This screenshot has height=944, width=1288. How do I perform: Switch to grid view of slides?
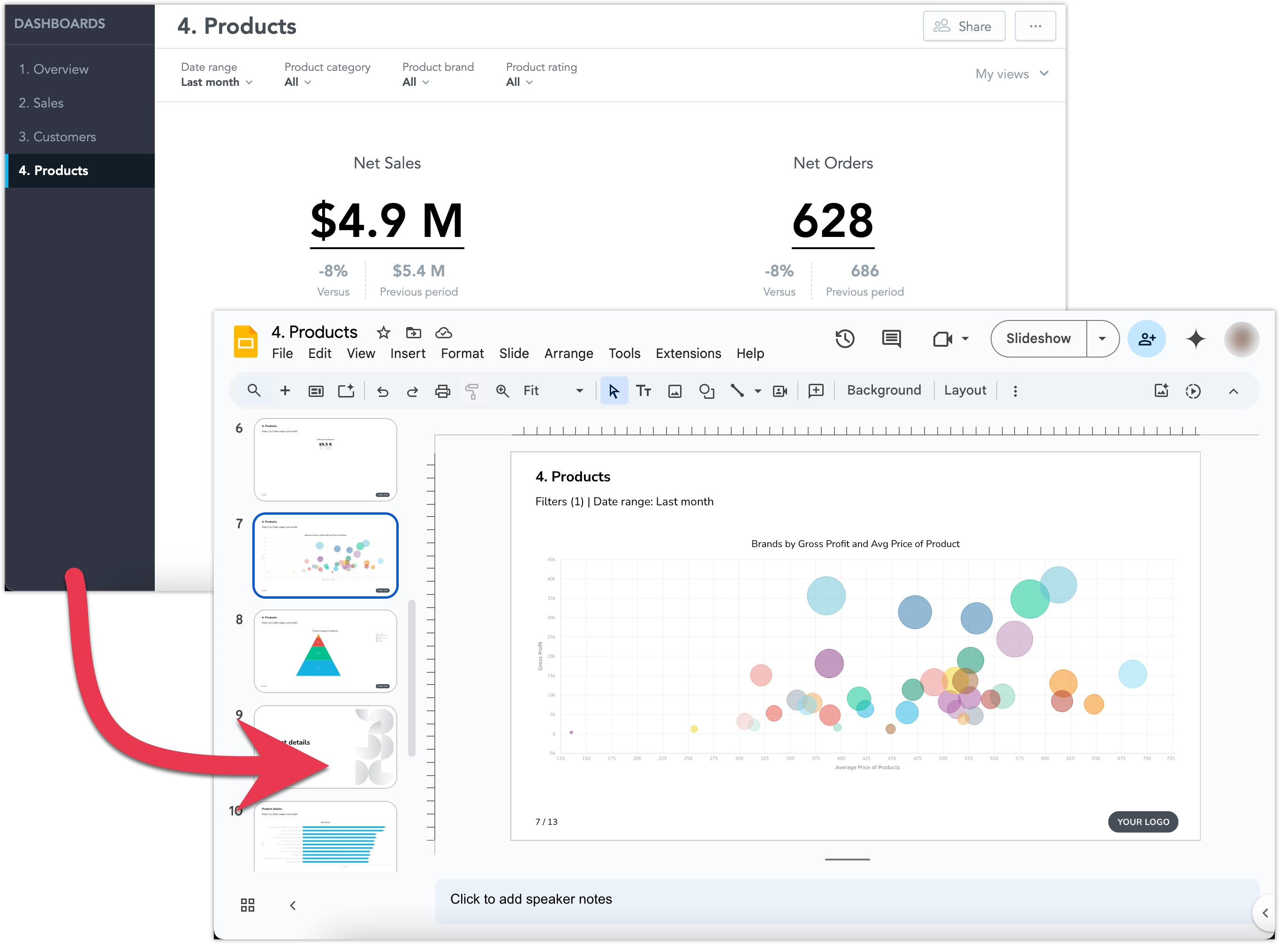[247, 905]
